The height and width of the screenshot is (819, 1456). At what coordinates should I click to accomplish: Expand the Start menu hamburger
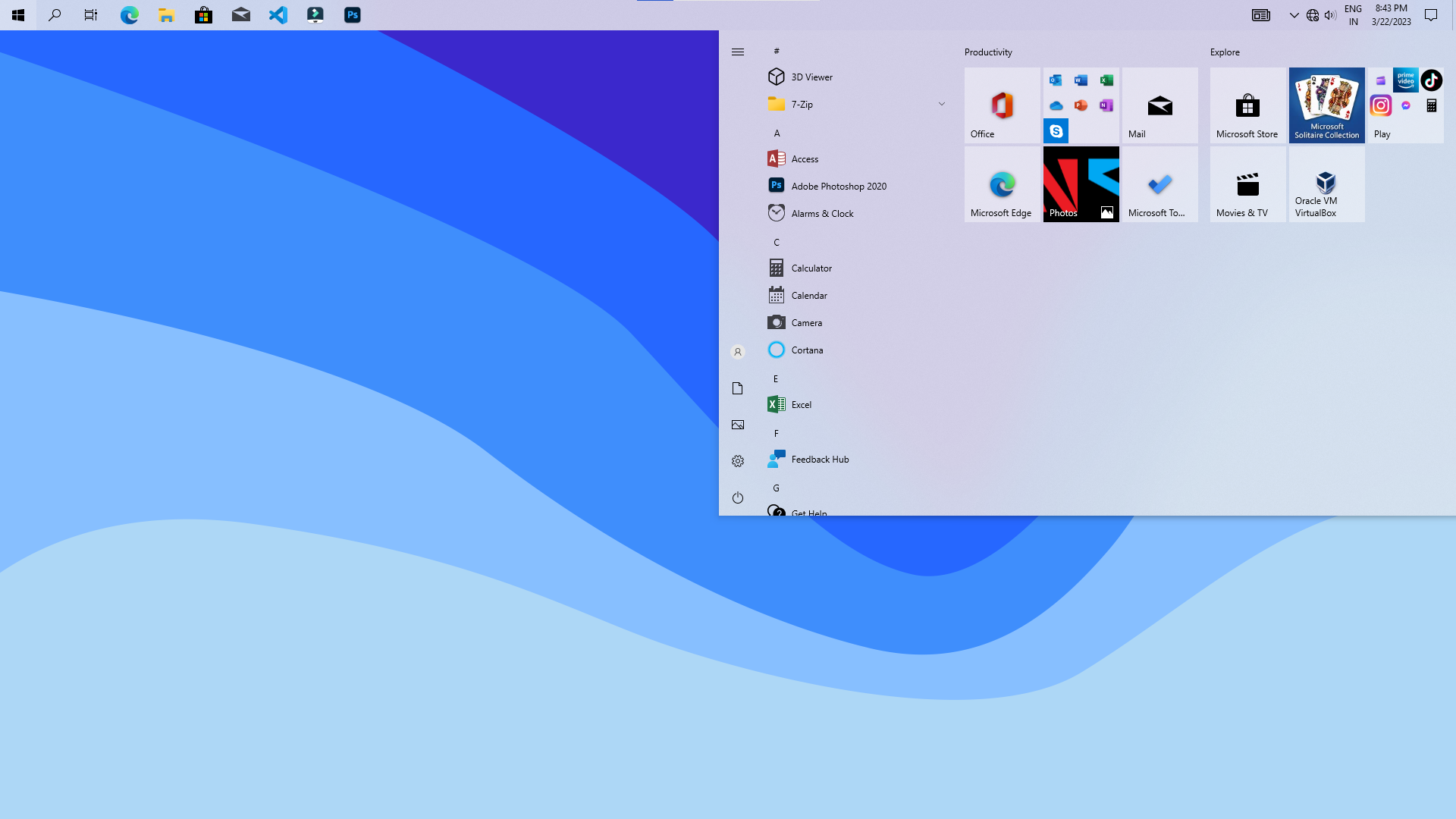[738, 52]
